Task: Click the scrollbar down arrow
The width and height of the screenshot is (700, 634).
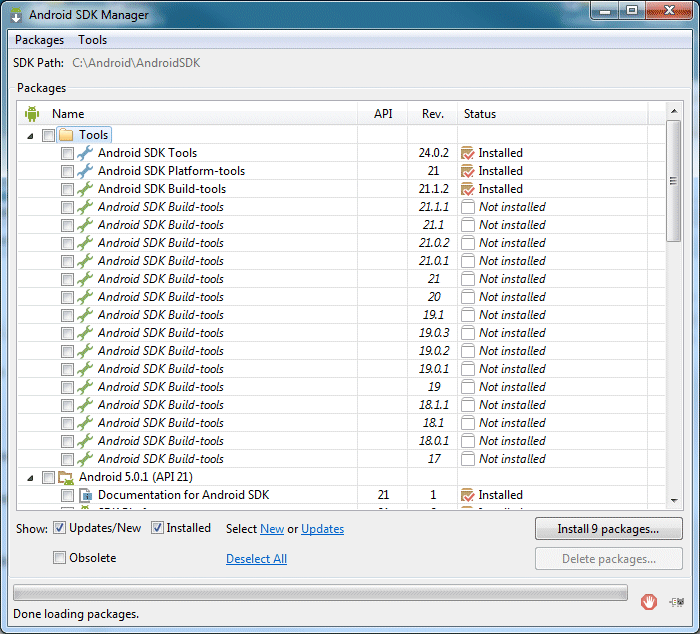Action: click(x=674, y=501)
